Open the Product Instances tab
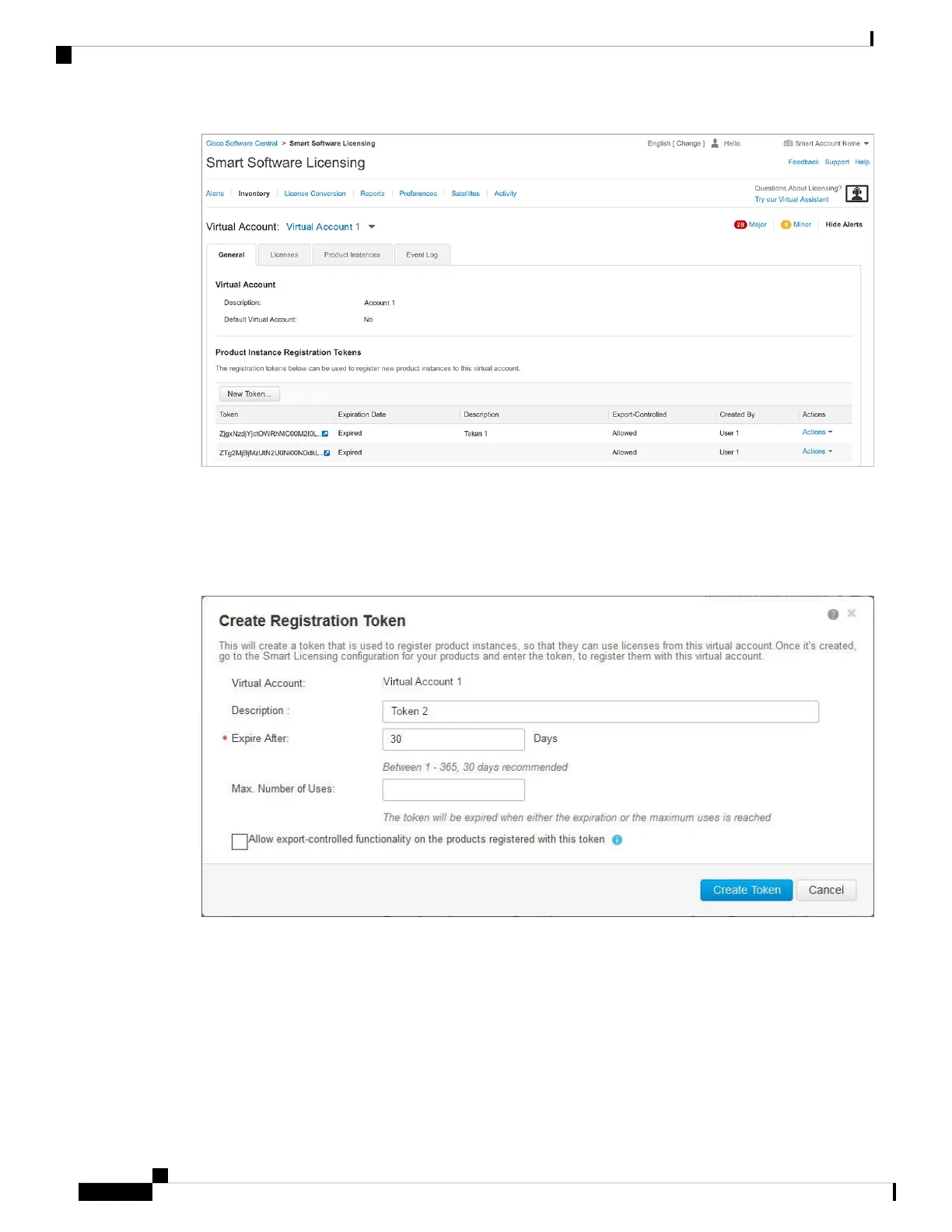952x1232 pixels. point(352,255)
